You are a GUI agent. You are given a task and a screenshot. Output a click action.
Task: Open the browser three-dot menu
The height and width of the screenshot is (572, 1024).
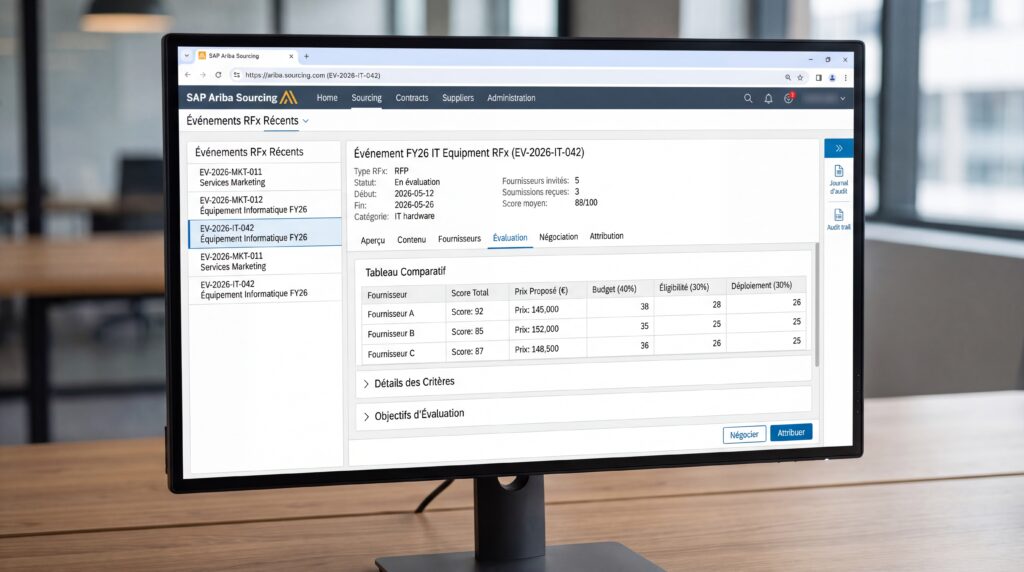tap(845, 78)
